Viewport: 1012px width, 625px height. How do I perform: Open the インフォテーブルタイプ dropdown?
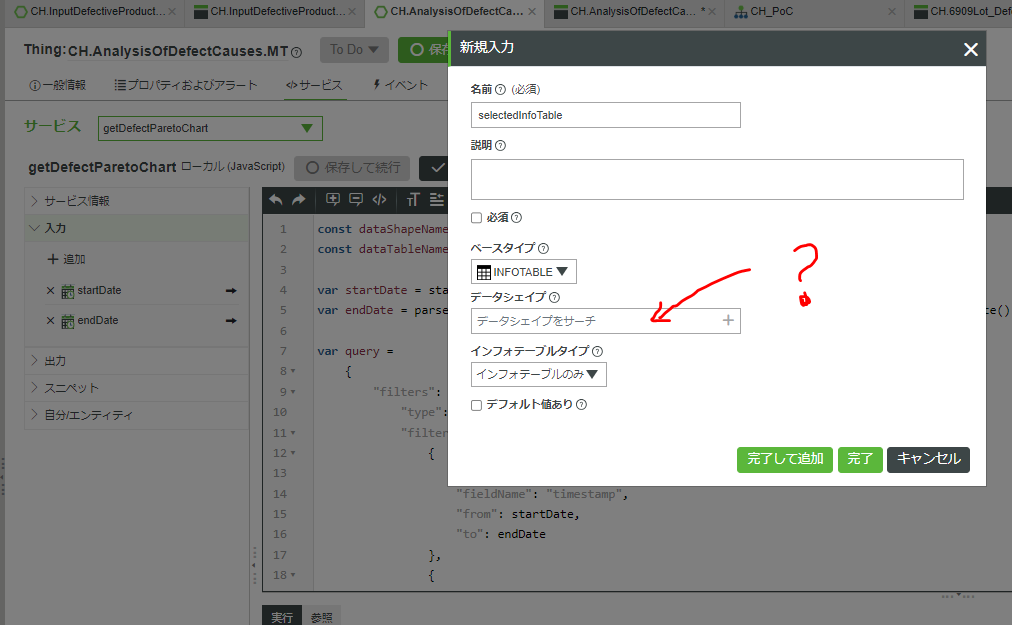tap(538, 374)
